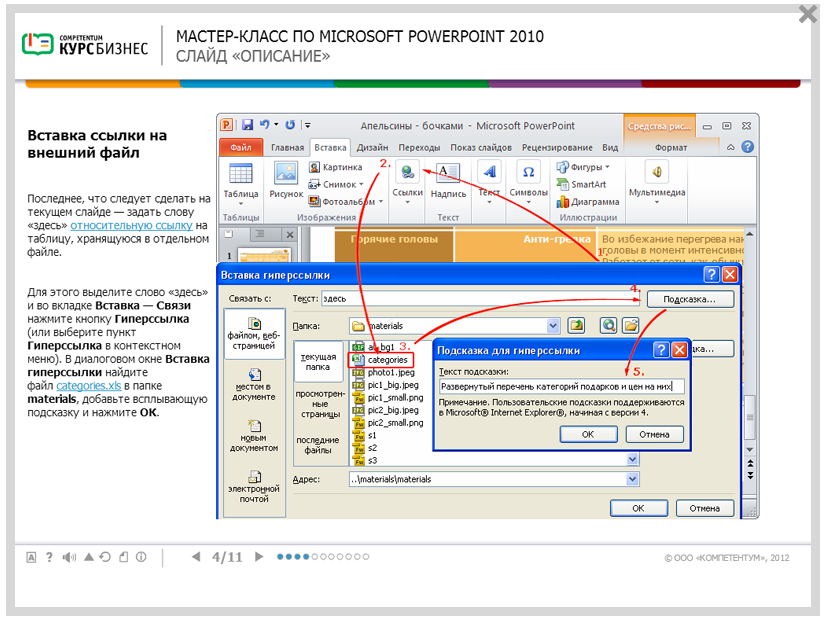Image resolution: width=828 pixels, height=626 pixels.
Task: Expand the Папка materials combo box arrow
Action: click(552, 326)
